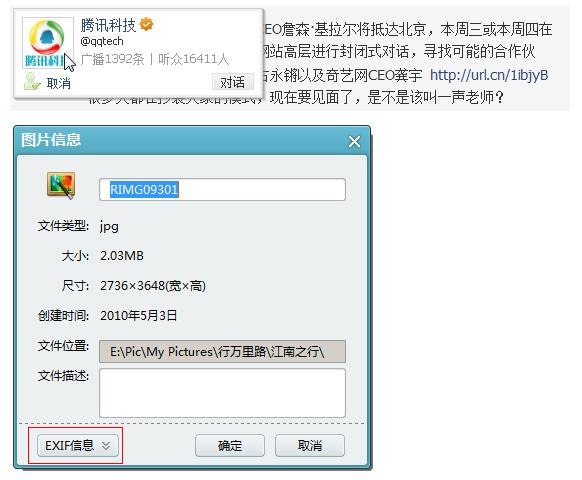Click the image file thumbnail icon

click(61, 185)
